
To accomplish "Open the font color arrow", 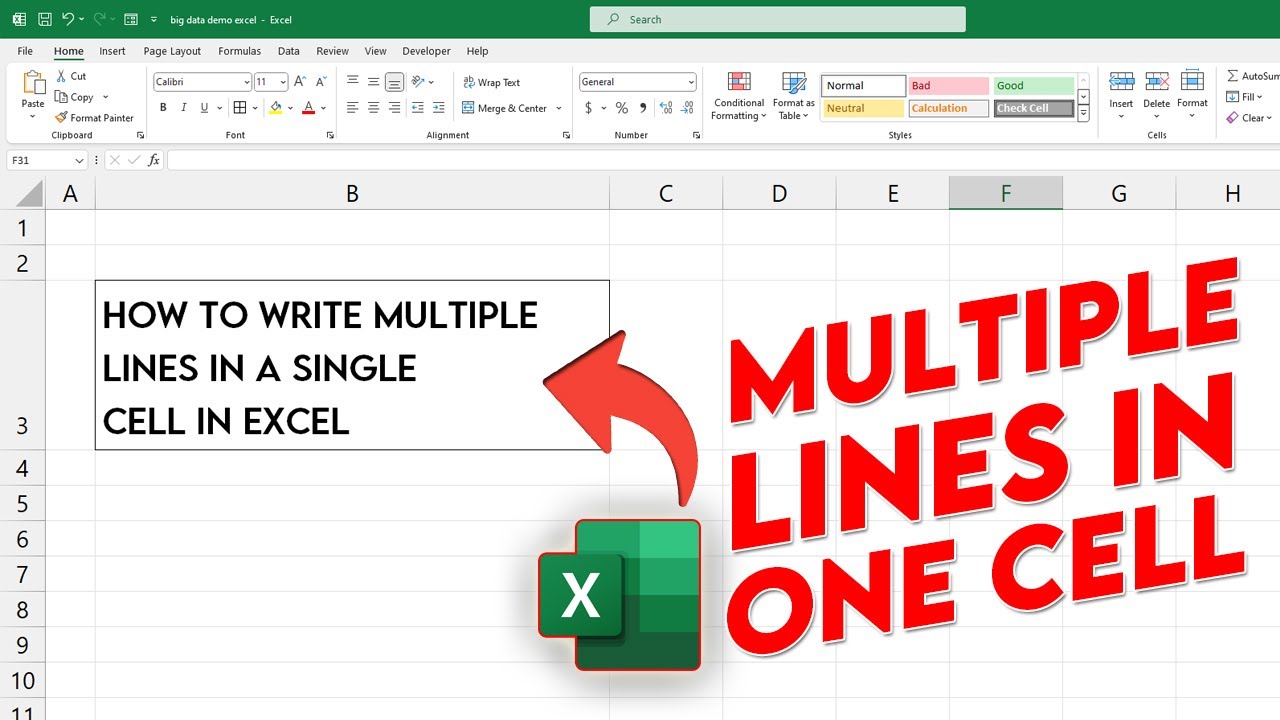I will [323, 108].
